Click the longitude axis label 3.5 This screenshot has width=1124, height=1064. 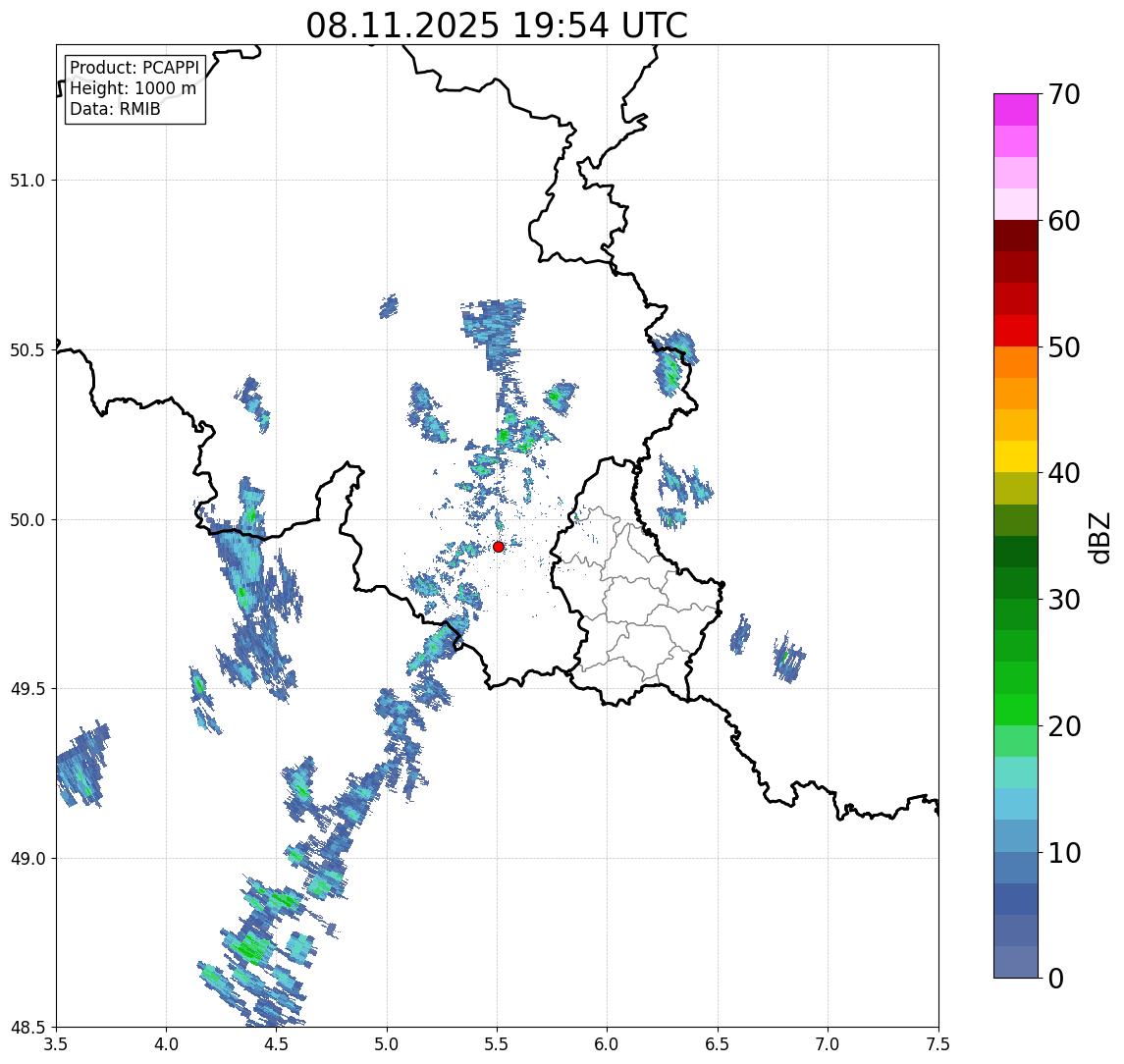pyautogui.click(x=56, y=1044)
